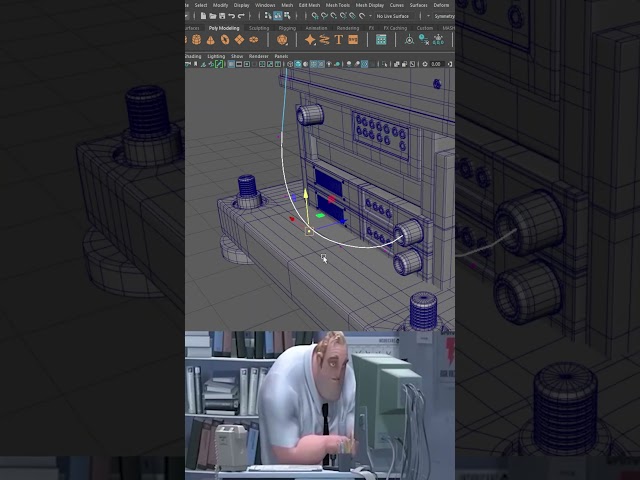Click the Snap to curves magnet icon
Screen dimensions: 640x480
pos(324,16)
